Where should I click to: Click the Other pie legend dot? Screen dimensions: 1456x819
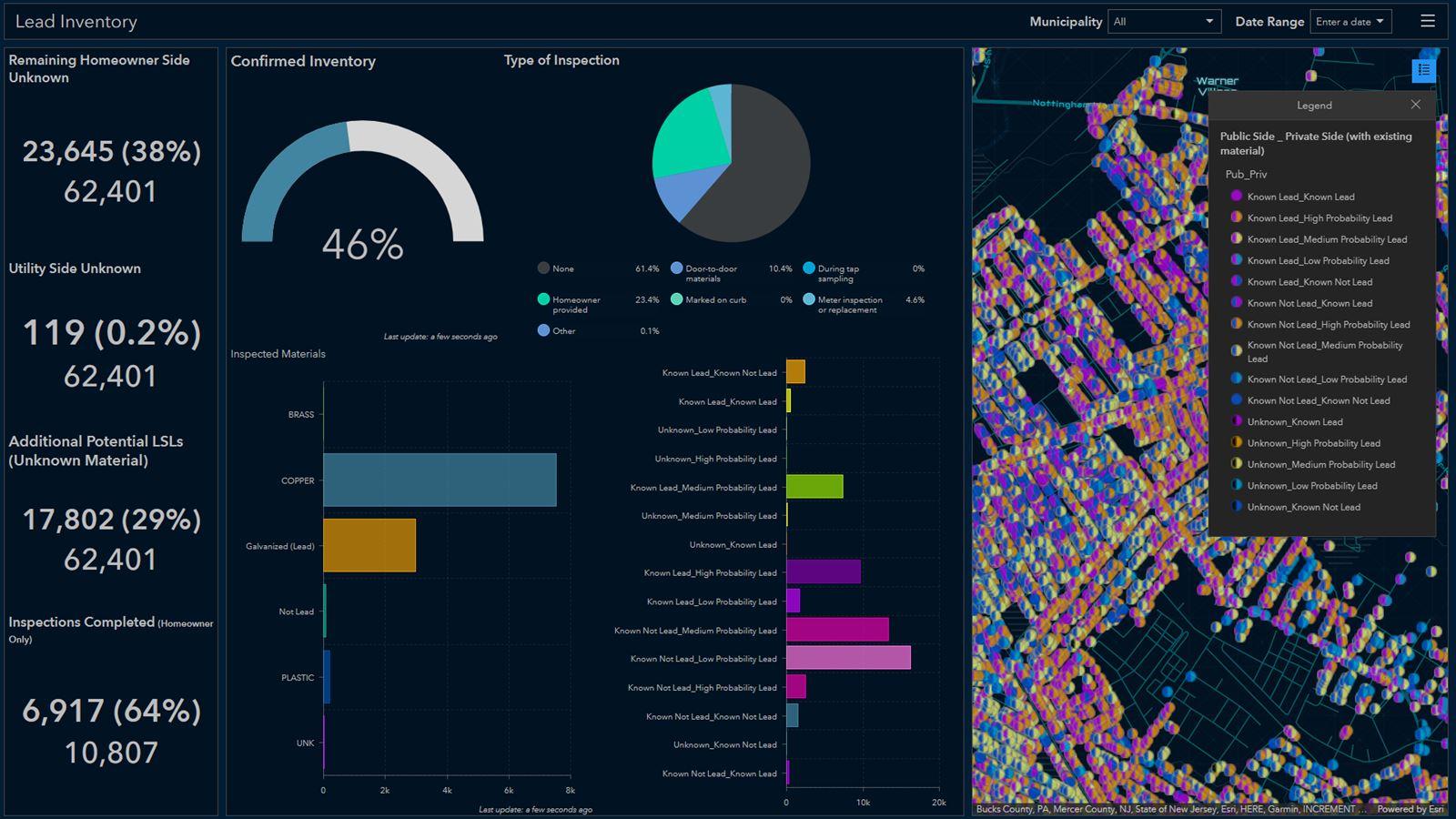(543, 330)
